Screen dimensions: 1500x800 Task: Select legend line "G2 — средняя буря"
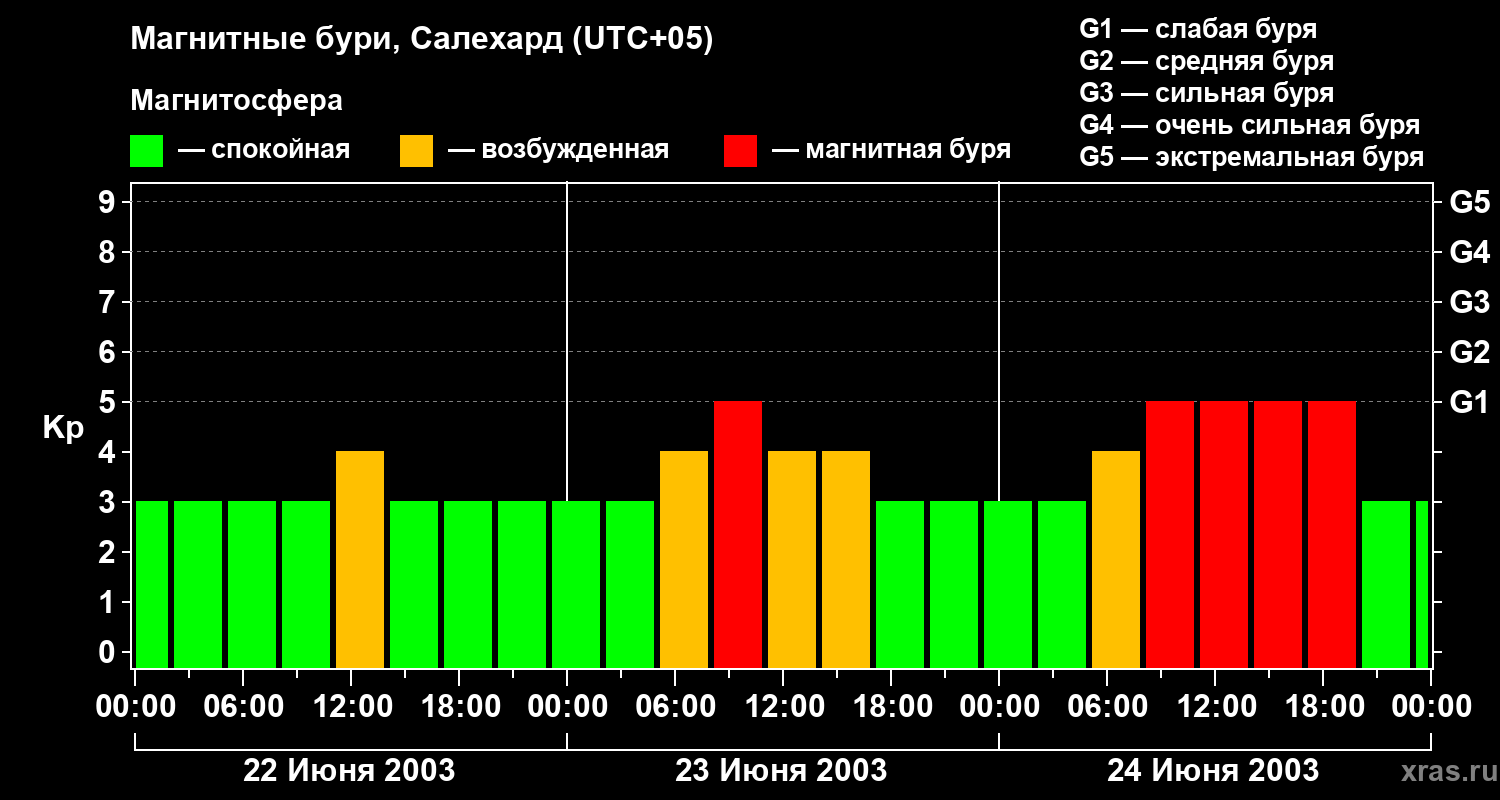[1206, 61]
